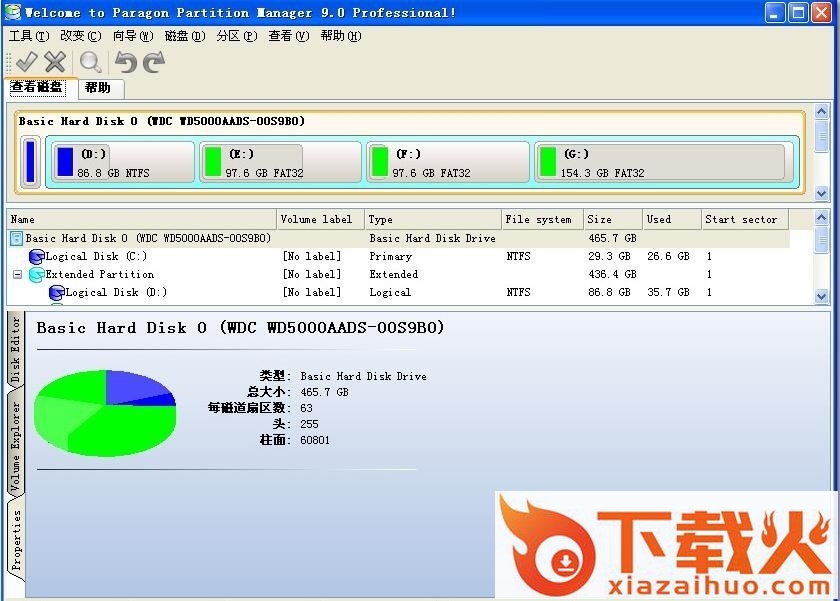Select the small blue C: partition bar

tap(31, 161)
